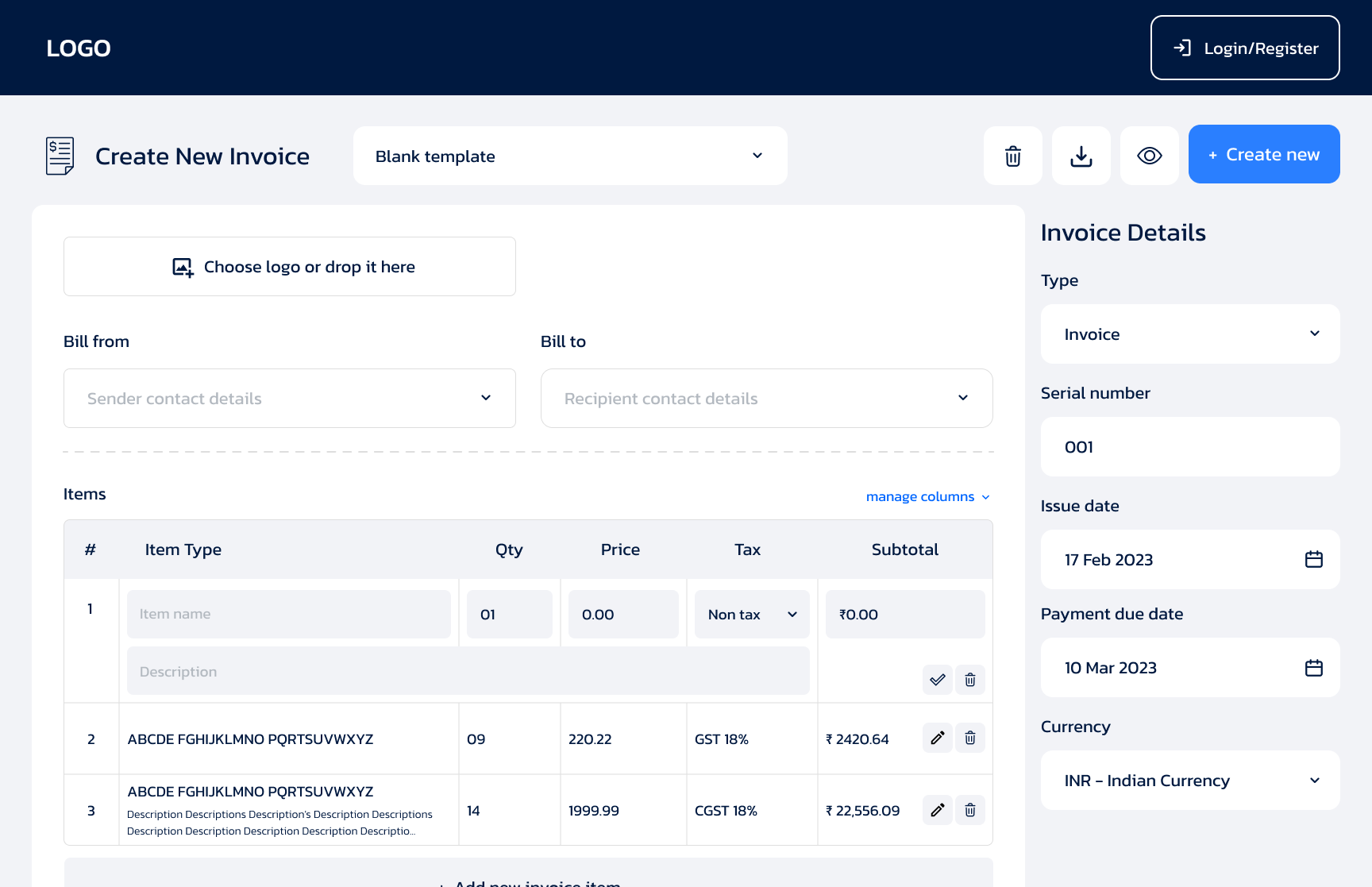Expand the manage columns menu

coord(927,496)
